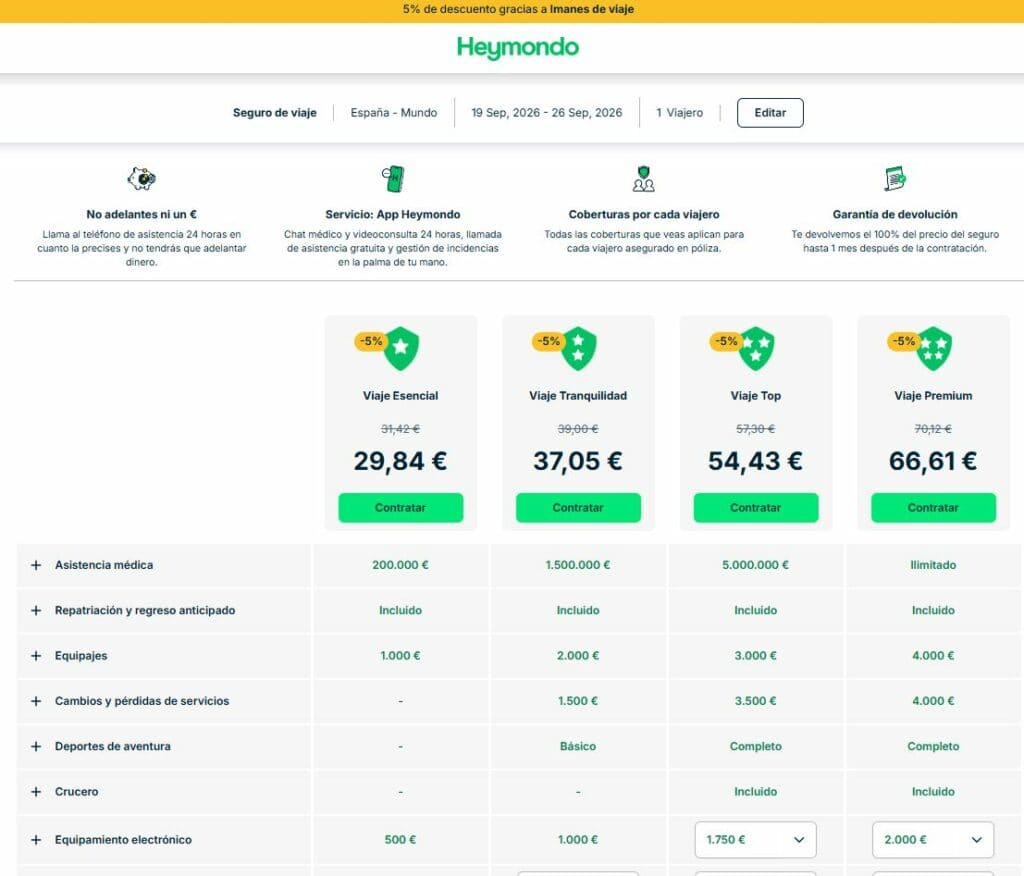Click the -5% badge on Viaje Tranquilidad
Image resolution: width=1024 pixels, height=876 pixels.
[x=548, y=341]
